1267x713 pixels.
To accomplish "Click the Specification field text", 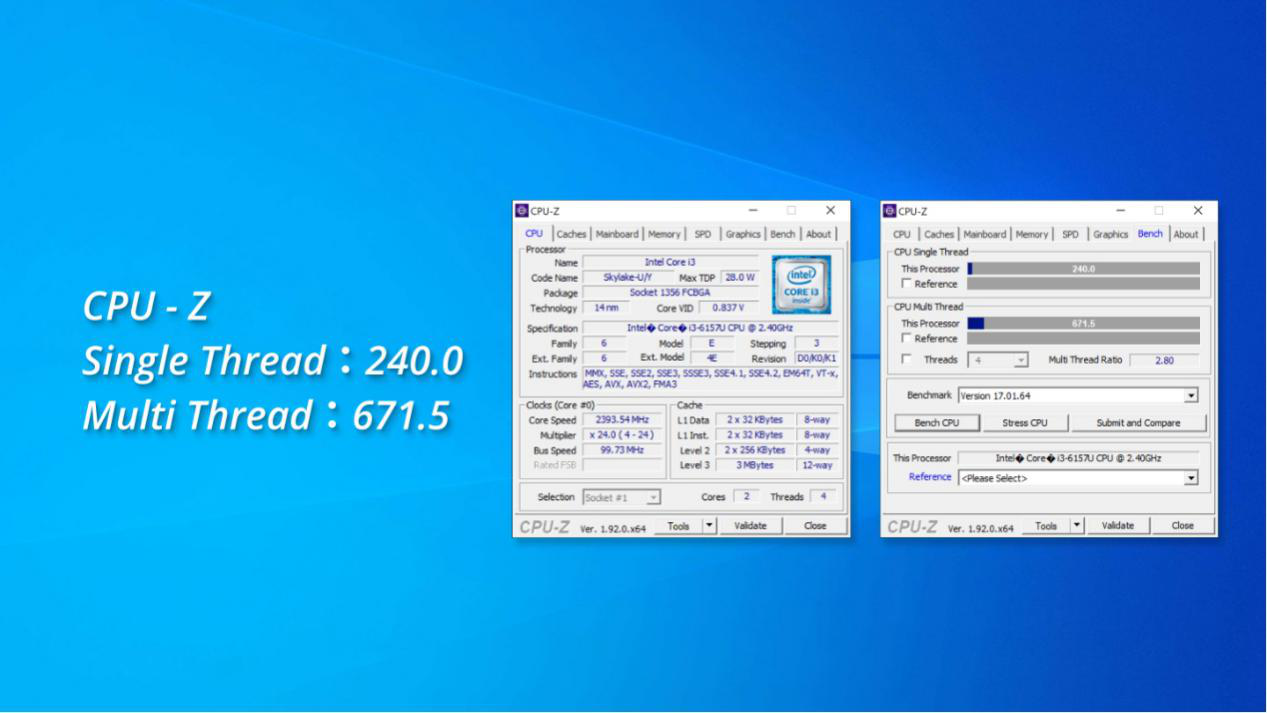I will click(710, 328).
